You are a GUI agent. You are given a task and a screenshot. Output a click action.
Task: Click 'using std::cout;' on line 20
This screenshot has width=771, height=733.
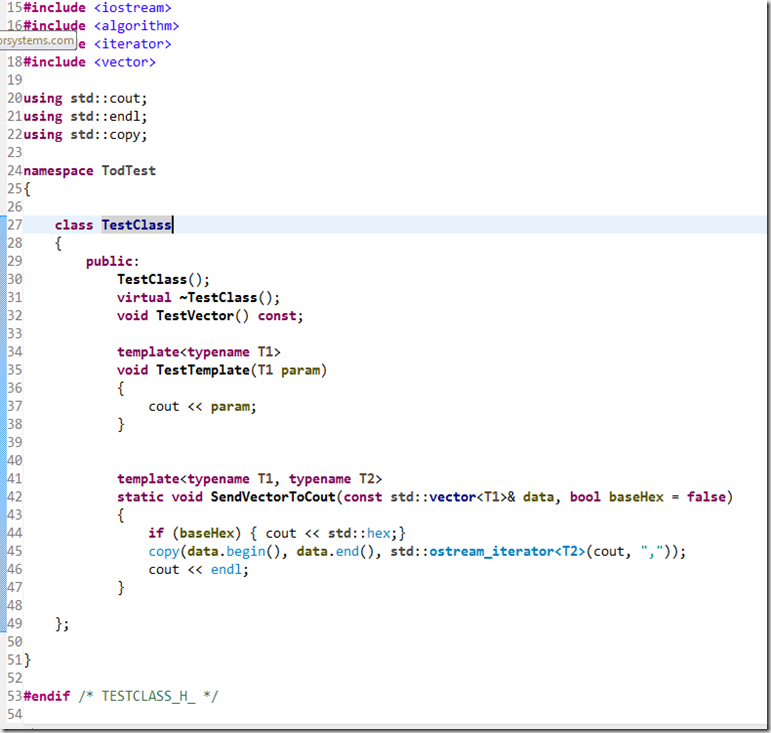pos(85,98)
